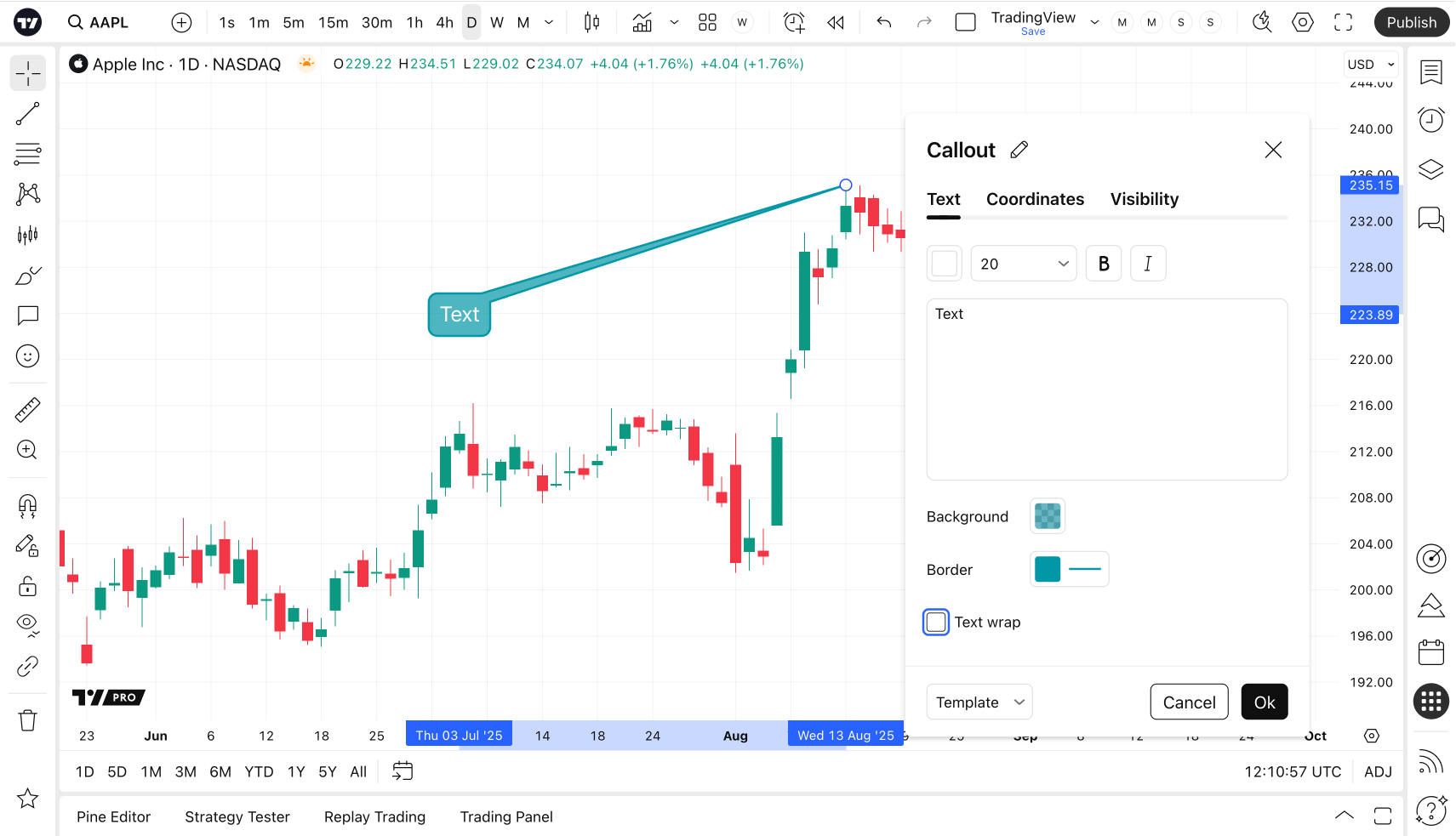Open the font size 20 dropdown
Screen dimensions: 1456x836
tap(1024, 264)
